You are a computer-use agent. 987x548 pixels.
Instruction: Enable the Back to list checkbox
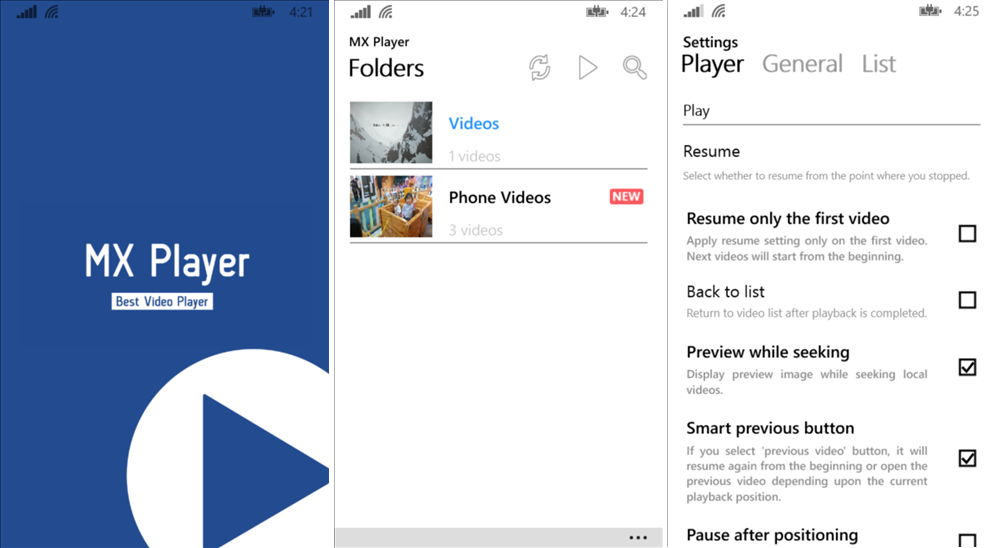pyautogui.click(x=967, y=299)
